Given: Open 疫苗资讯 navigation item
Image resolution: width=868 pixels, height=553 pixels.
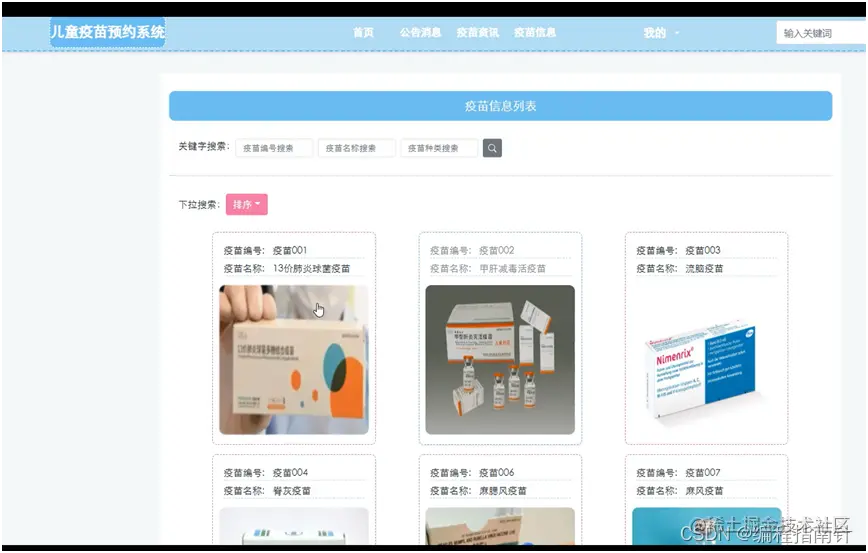Looking at the screenshot, I should pyautogui.click(x=477, y=33).
